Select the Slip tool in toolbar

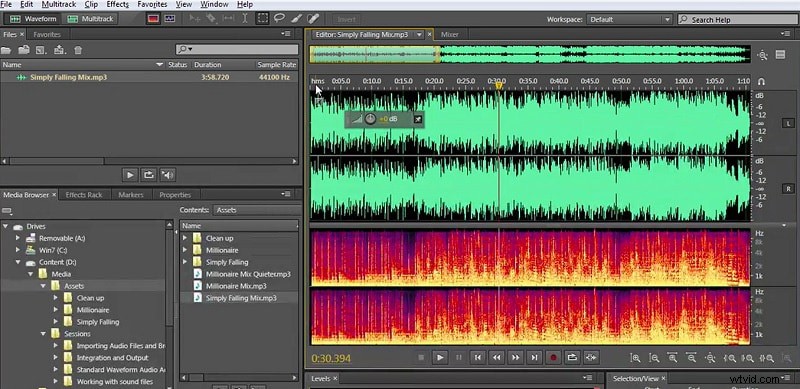[228, 19]
